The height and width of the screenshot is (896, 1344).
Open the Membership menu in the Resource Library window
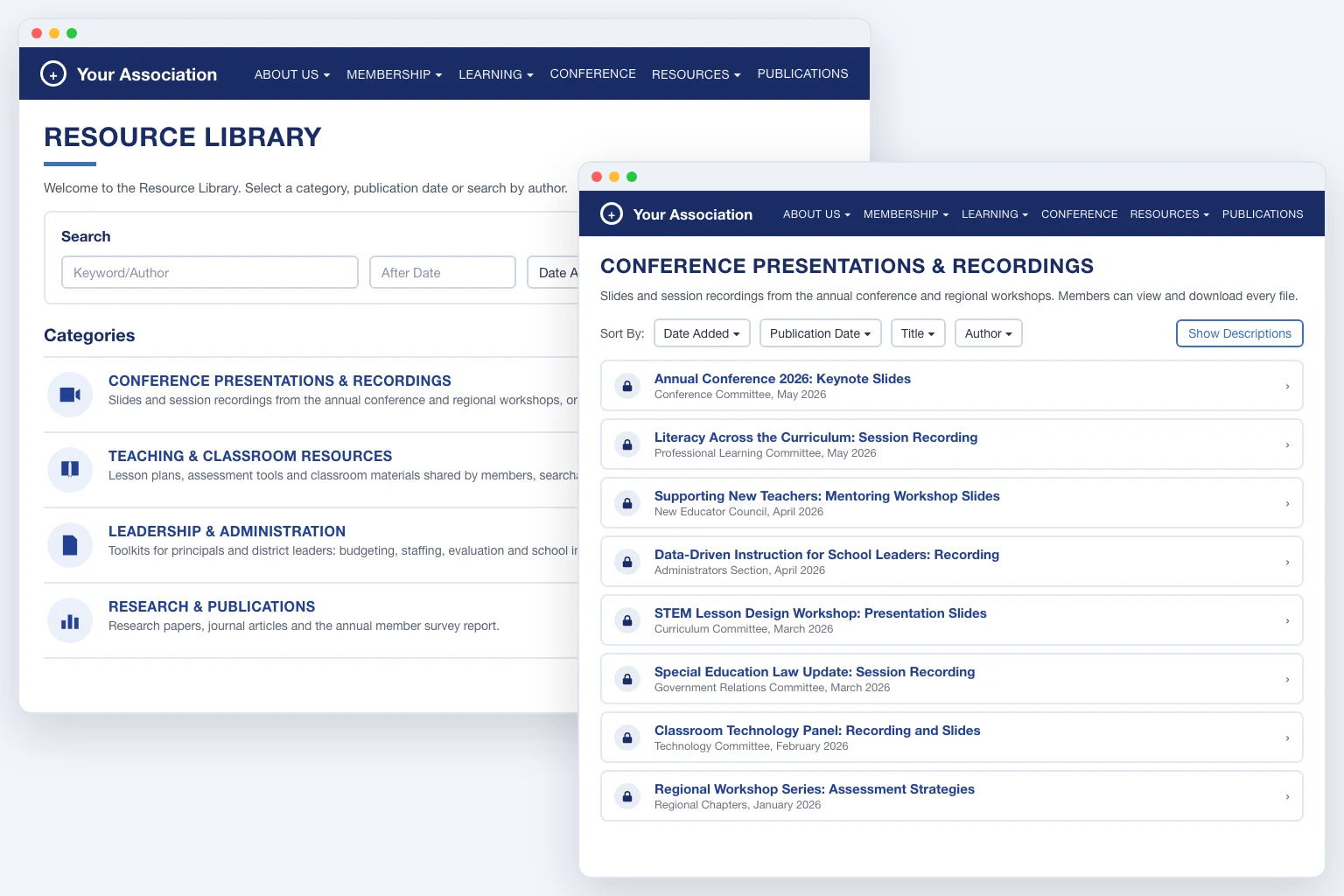395,74
